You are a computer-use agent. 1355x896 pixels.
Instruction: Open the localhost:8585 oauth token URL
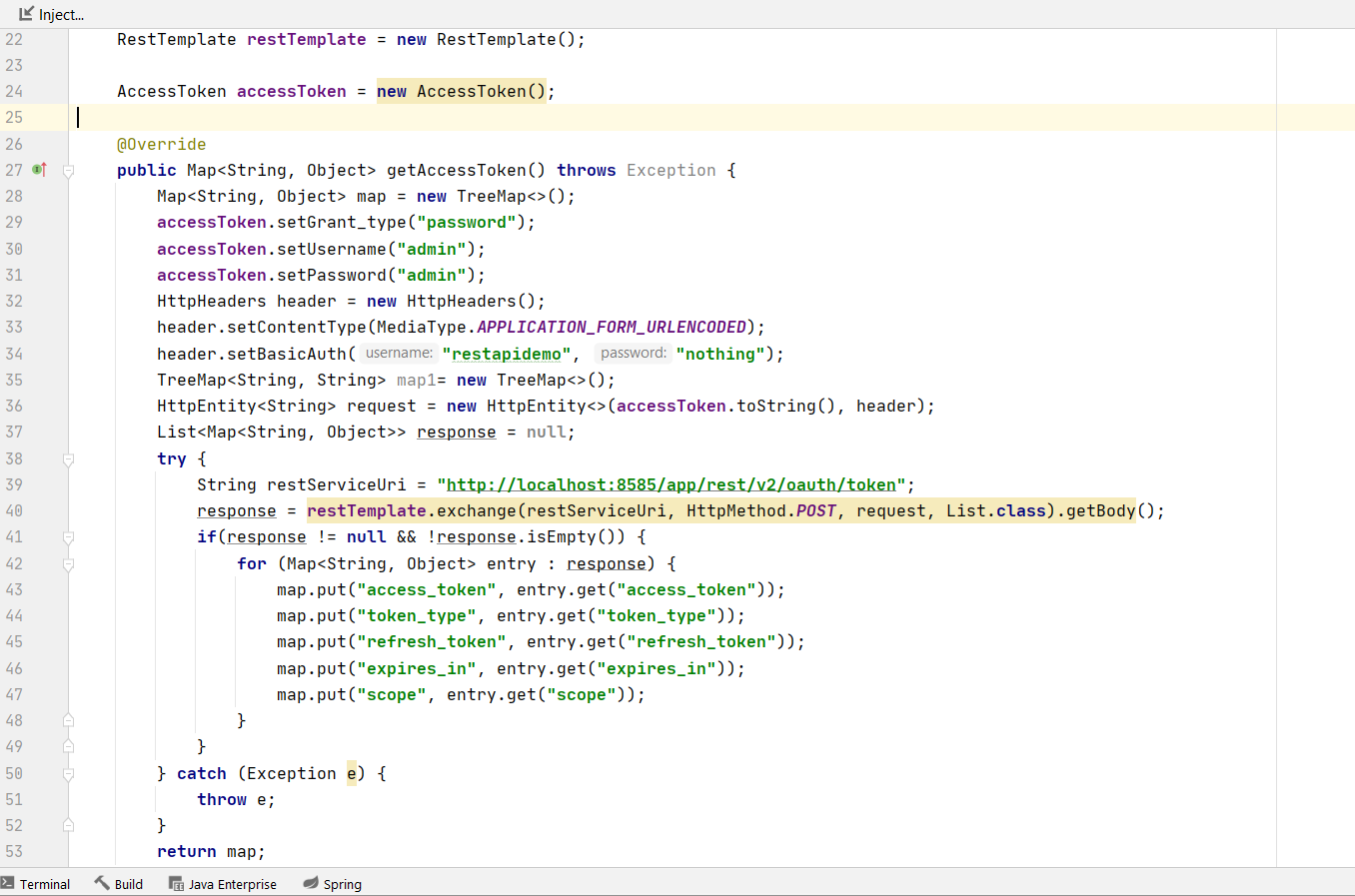672,484
